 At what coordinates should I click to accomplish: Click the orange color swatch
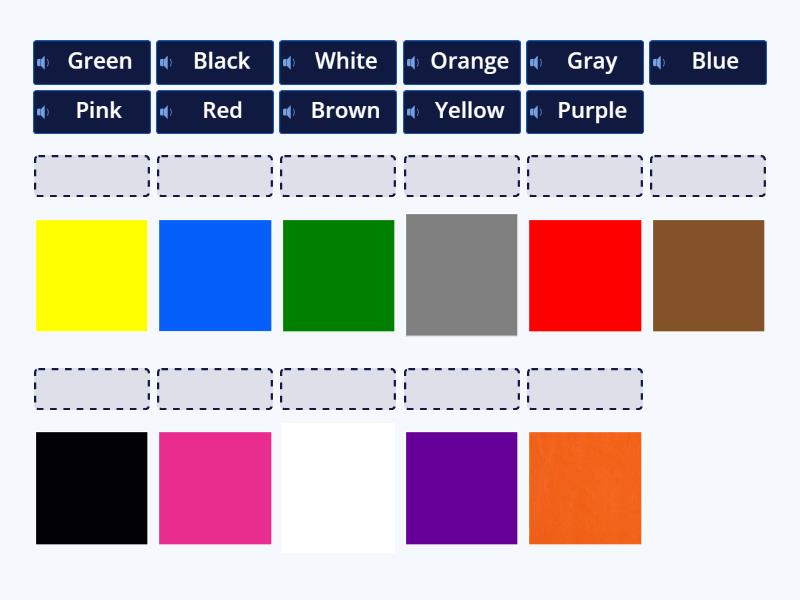click(x=584, y=487)
